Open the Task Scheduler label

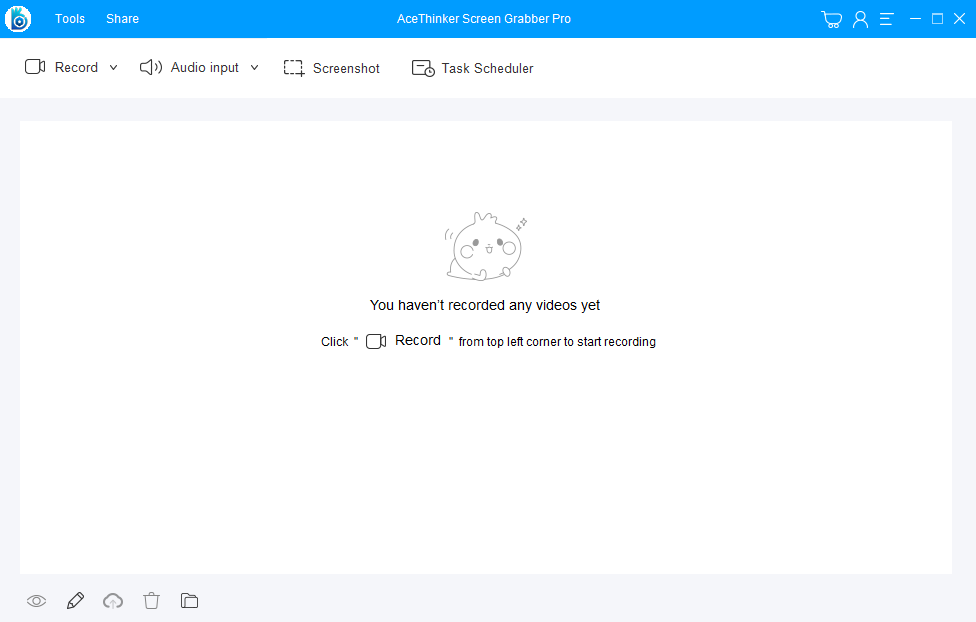[487, 68]
